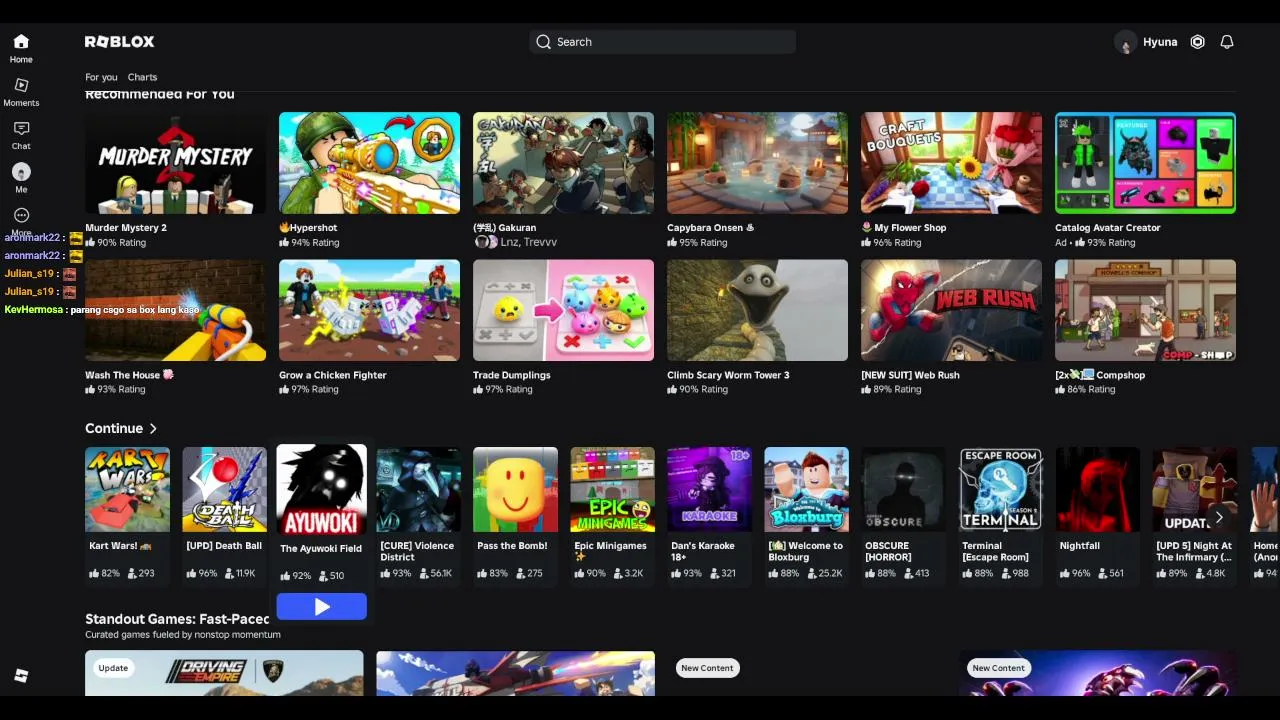The image size is (1280, 720).
Task: Click KevHermosa chat message overlay
Action: point(102,310)
